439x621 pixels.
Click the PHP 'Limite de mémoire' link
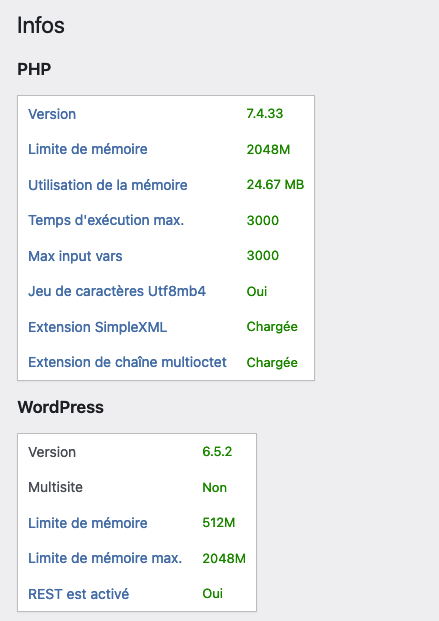pyautogui.click(x=88, y=149)
